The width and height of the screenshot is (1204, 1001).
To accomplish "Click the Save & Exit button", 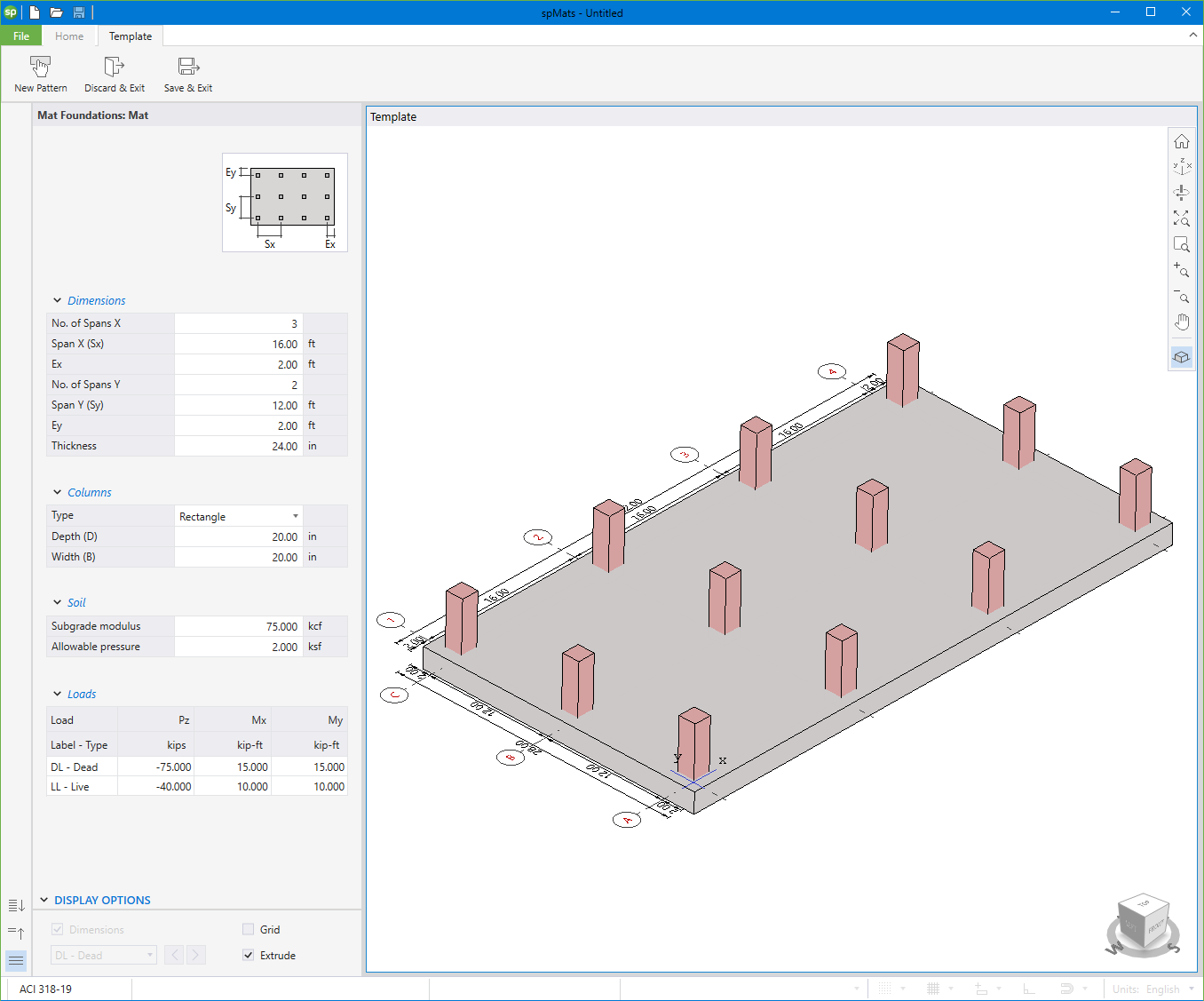I will 187,73.
